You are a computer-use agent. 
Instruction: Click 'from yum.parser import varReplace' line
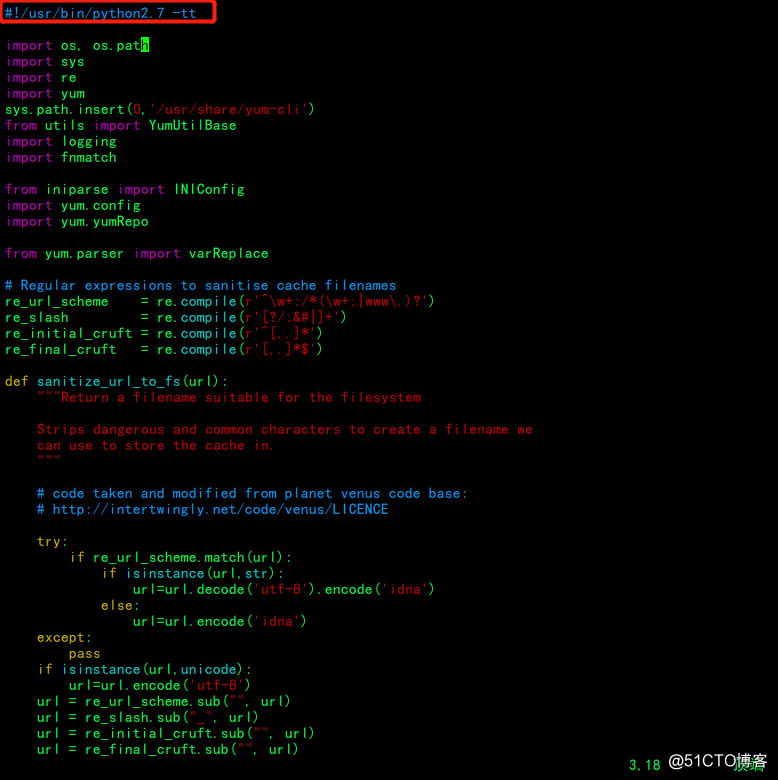(137, 254)
